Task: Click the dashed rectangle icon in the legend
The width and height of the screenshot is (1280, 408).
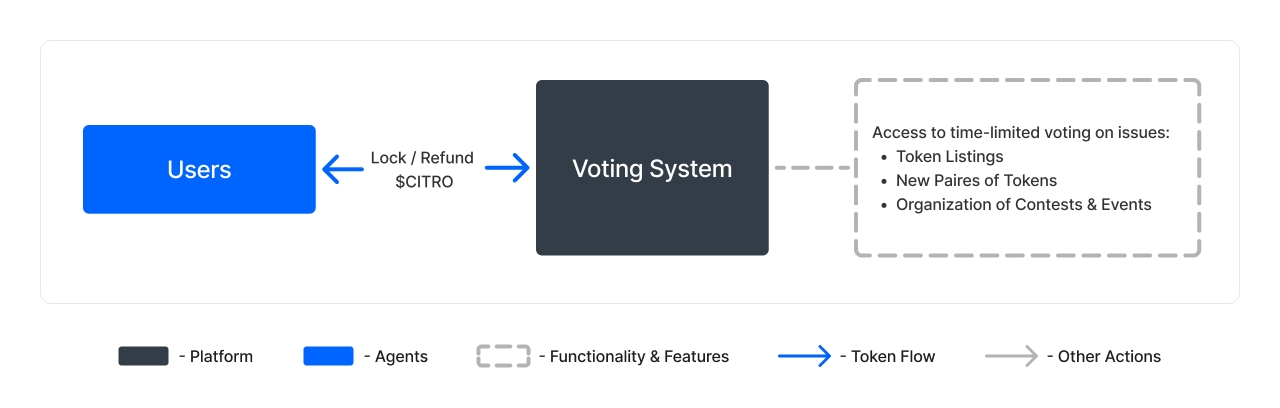Action: coord(503,356)
